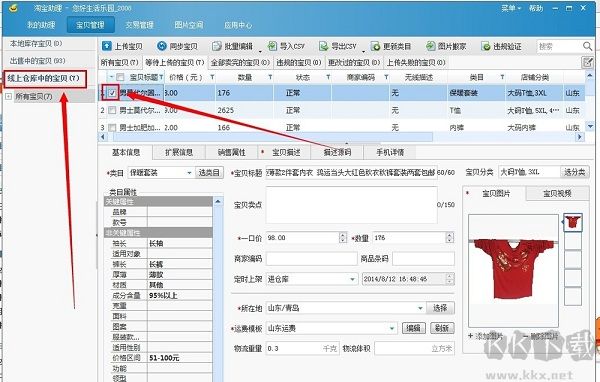
Task: Click the 上传宝贝 upload toolbar icon
Action: tap(107, 46)
